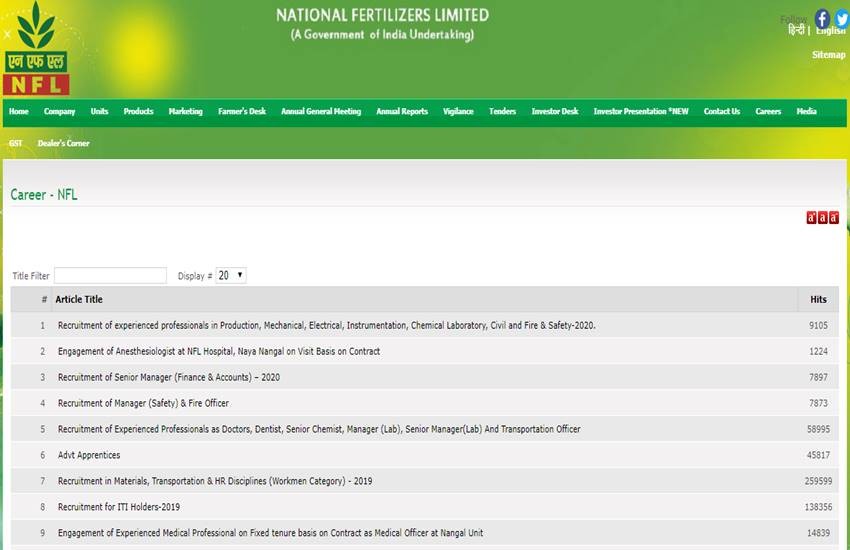Open the Farmer's Desk menu

[x=242, y=112]
